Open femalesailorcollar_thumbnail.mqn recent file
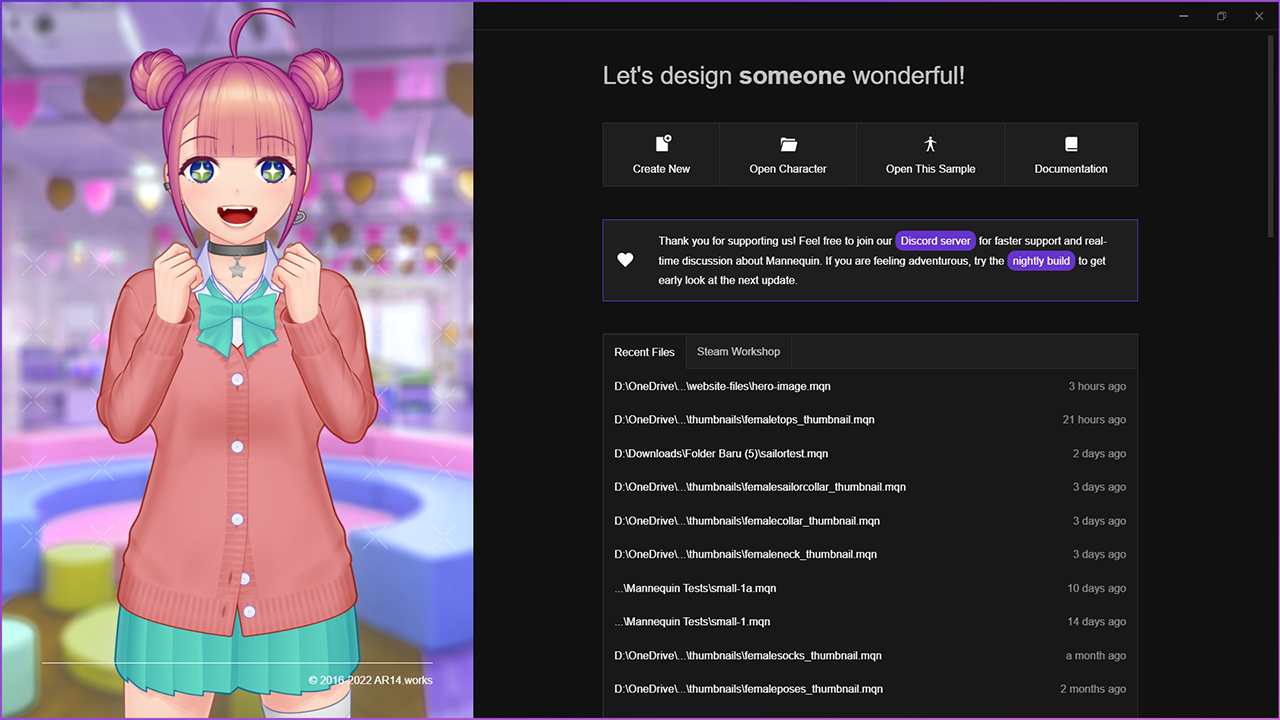This screenshot has width=1280, height=720. [x=870, y=487]
